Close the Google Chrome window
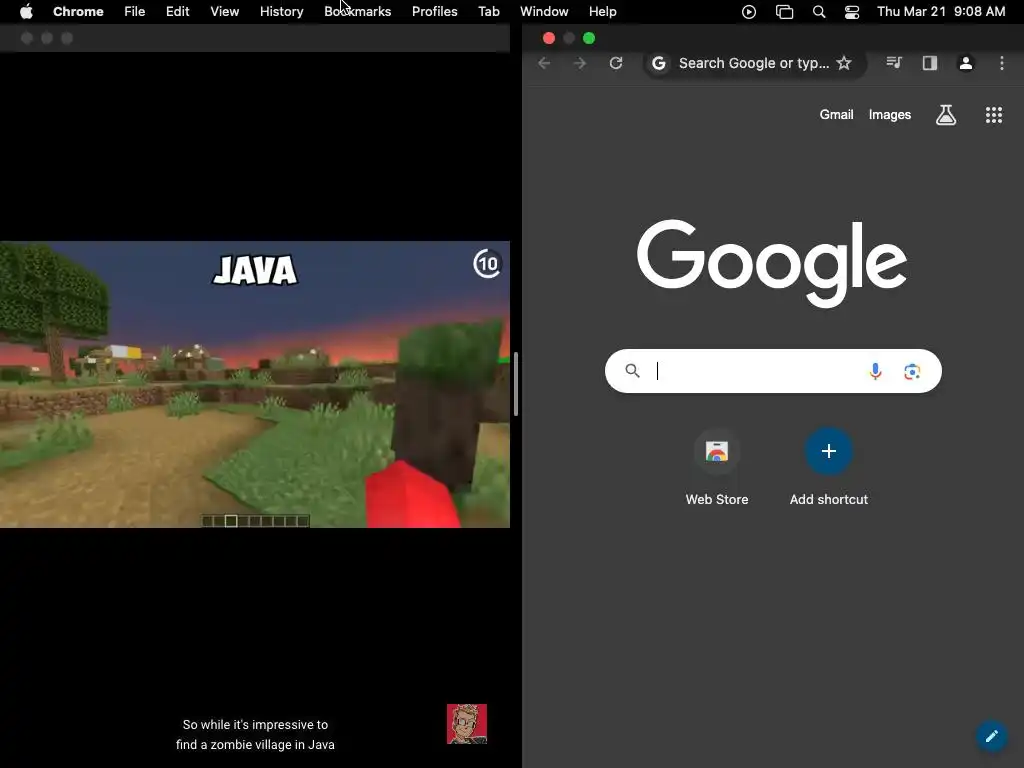The height and width of the screenshot is (768, 1024). 549,38
